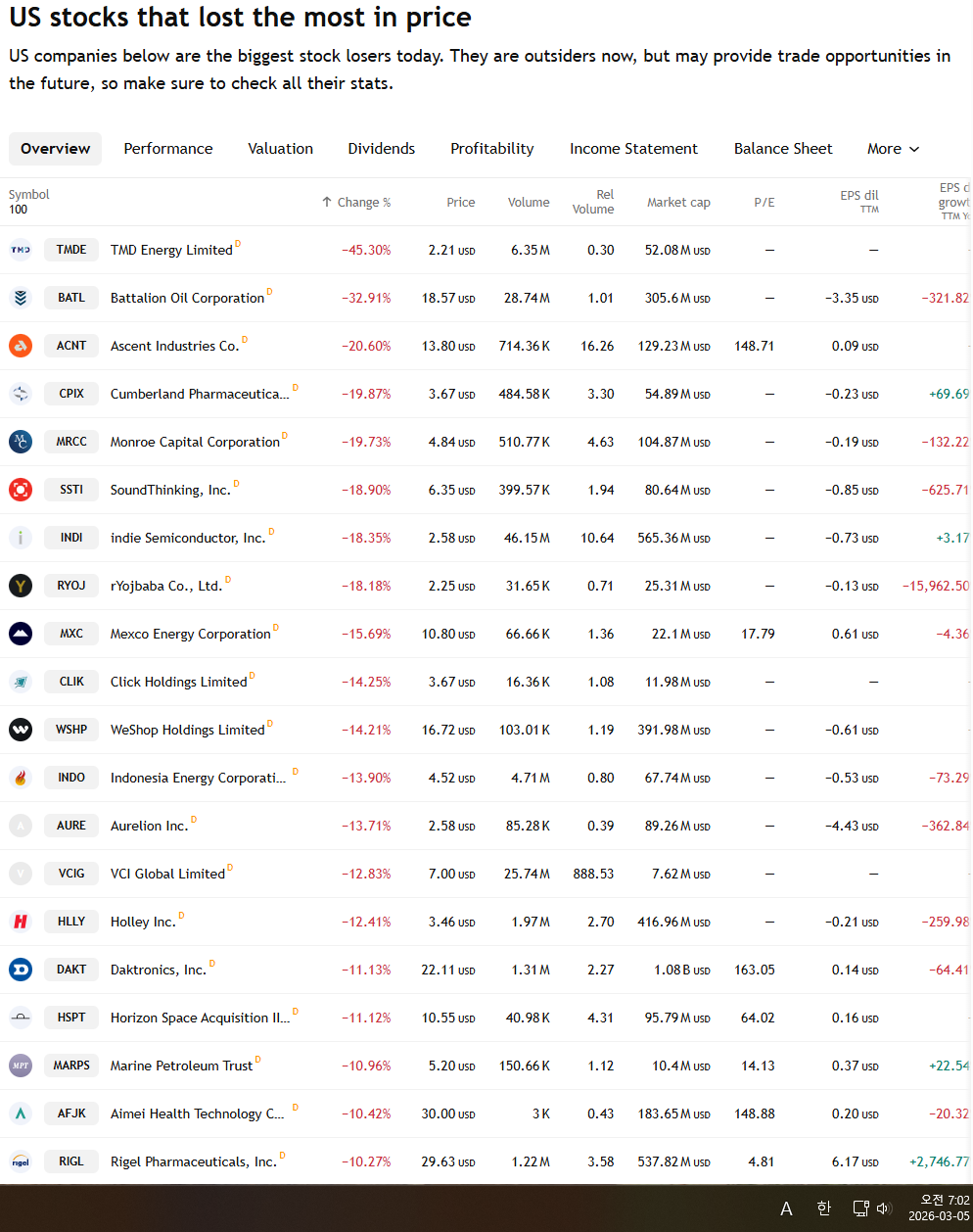The height and width of the screenshot is (1232, 973).
Task: Click the 46.15 M volume for INDI
Action: coord(527,538)
